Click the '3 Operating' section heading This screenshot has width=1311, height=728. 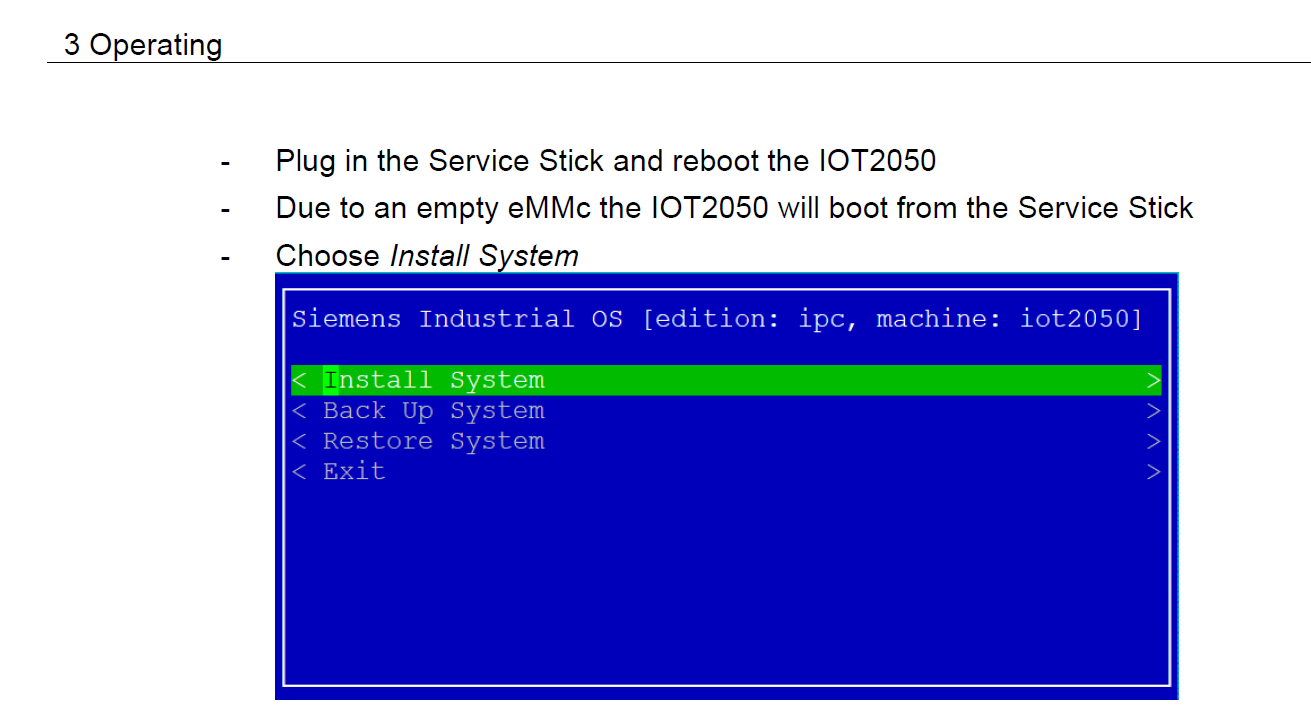[x=143, y=45]
